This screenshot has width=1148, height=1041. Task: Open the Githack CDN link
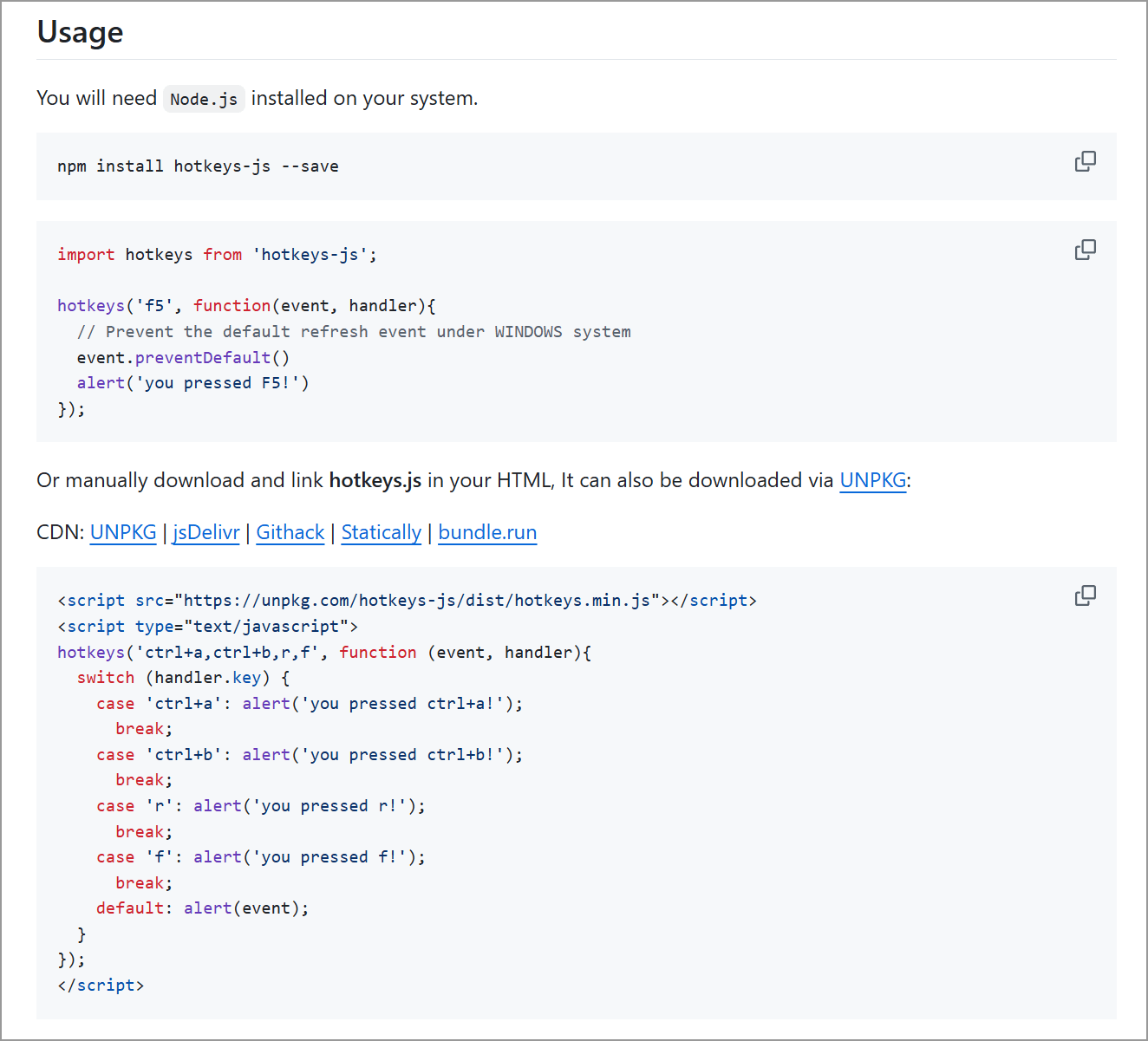click(290, 532)
